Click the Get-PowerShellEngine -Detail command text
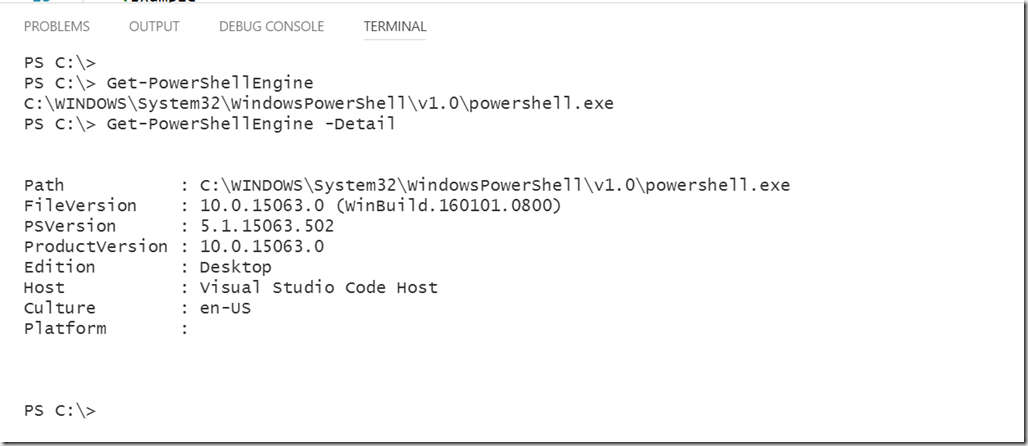1028x446 pixels. [251, 123]
